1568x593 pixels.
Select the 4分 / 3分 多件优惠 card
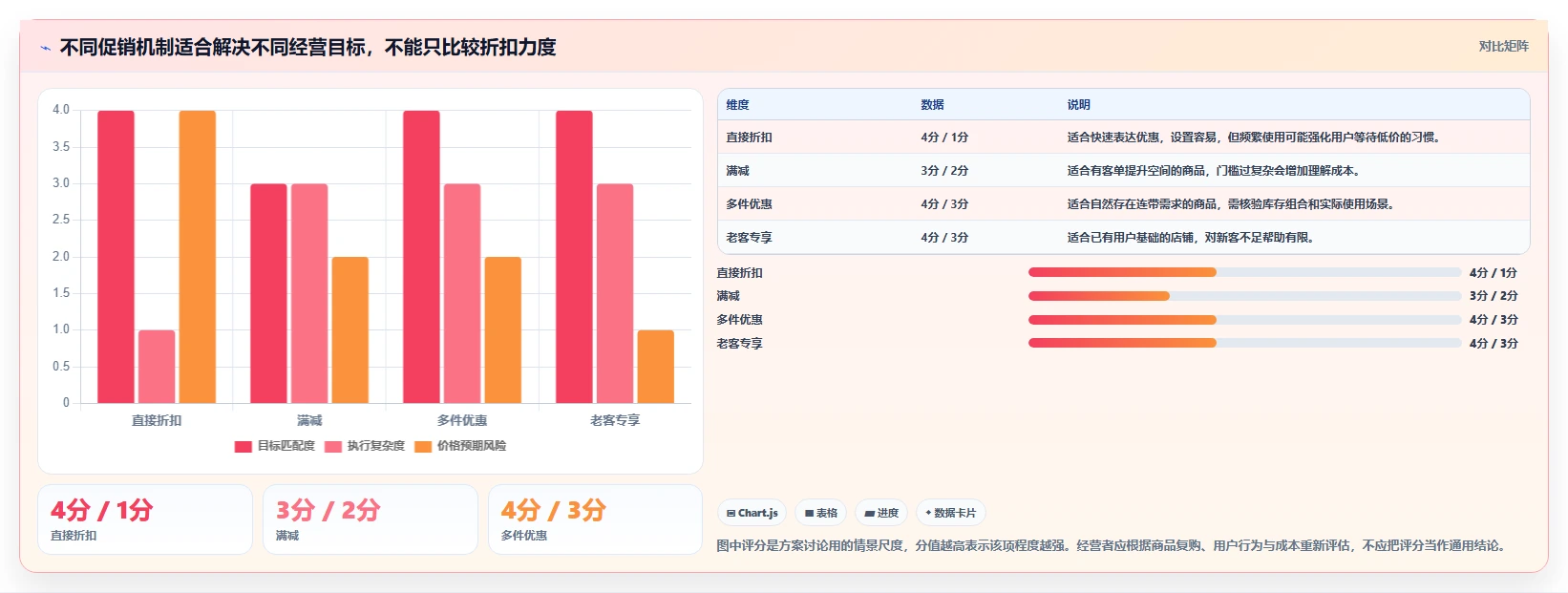click(x=596, y=519)
